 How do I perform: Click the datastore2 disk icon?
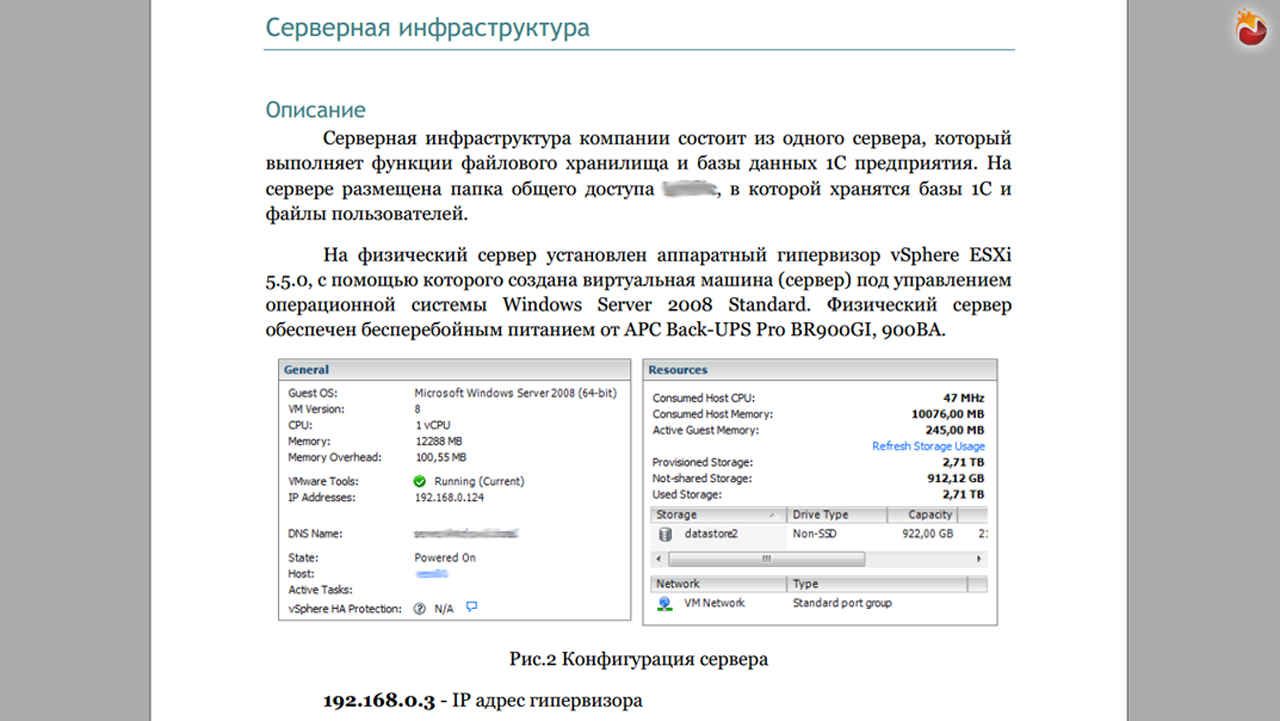(x=664, y=534)
